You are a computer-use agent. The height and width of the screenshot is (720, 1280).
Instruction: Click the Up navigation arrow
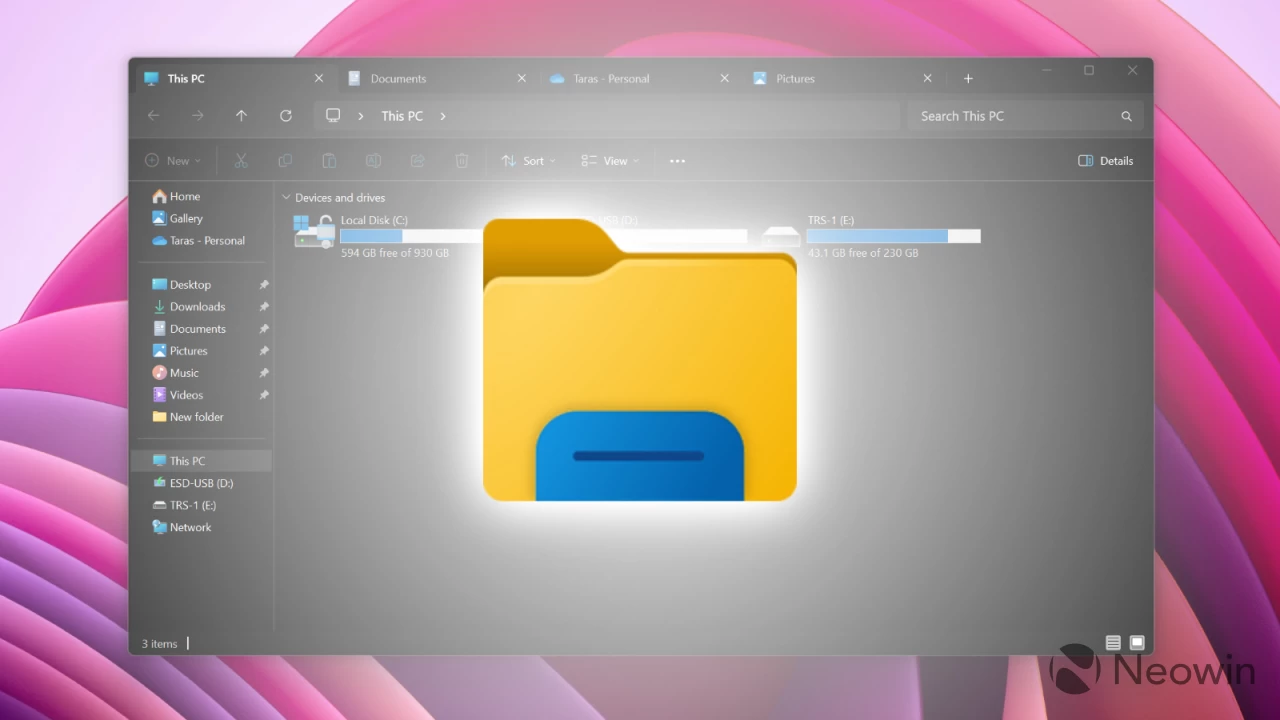coord(241,115)
